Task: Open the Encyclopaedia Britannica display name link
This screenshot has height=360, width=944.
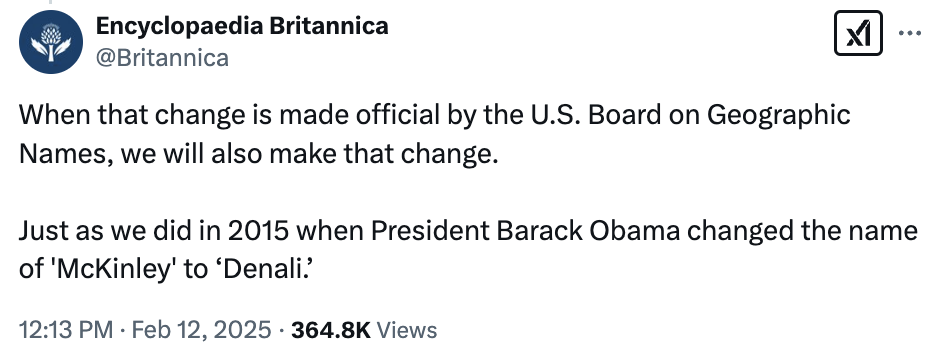Action: tap(242, 25)
